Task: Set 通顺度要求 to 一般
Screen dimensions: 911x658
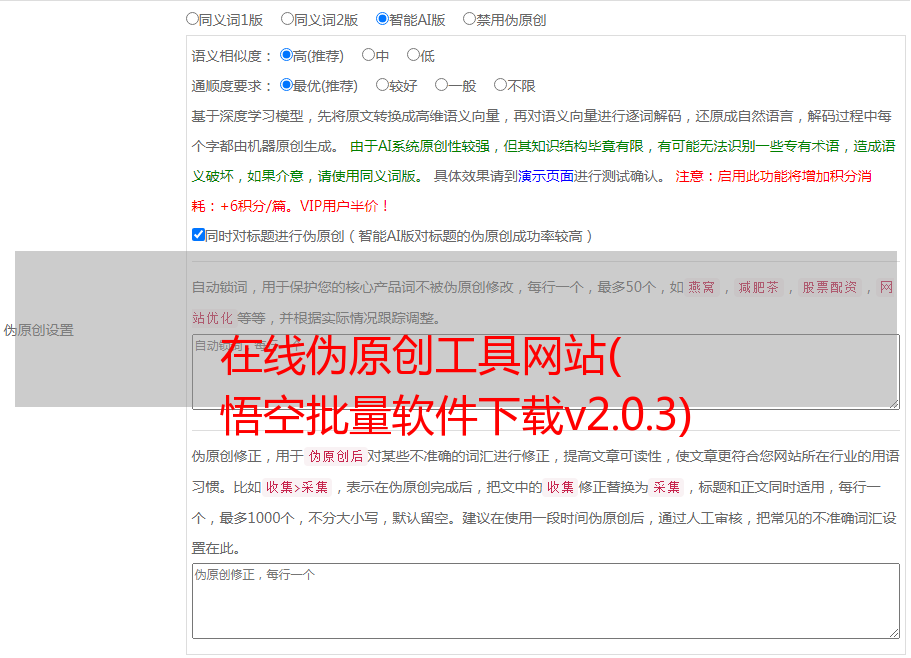Action: (442, 86)
